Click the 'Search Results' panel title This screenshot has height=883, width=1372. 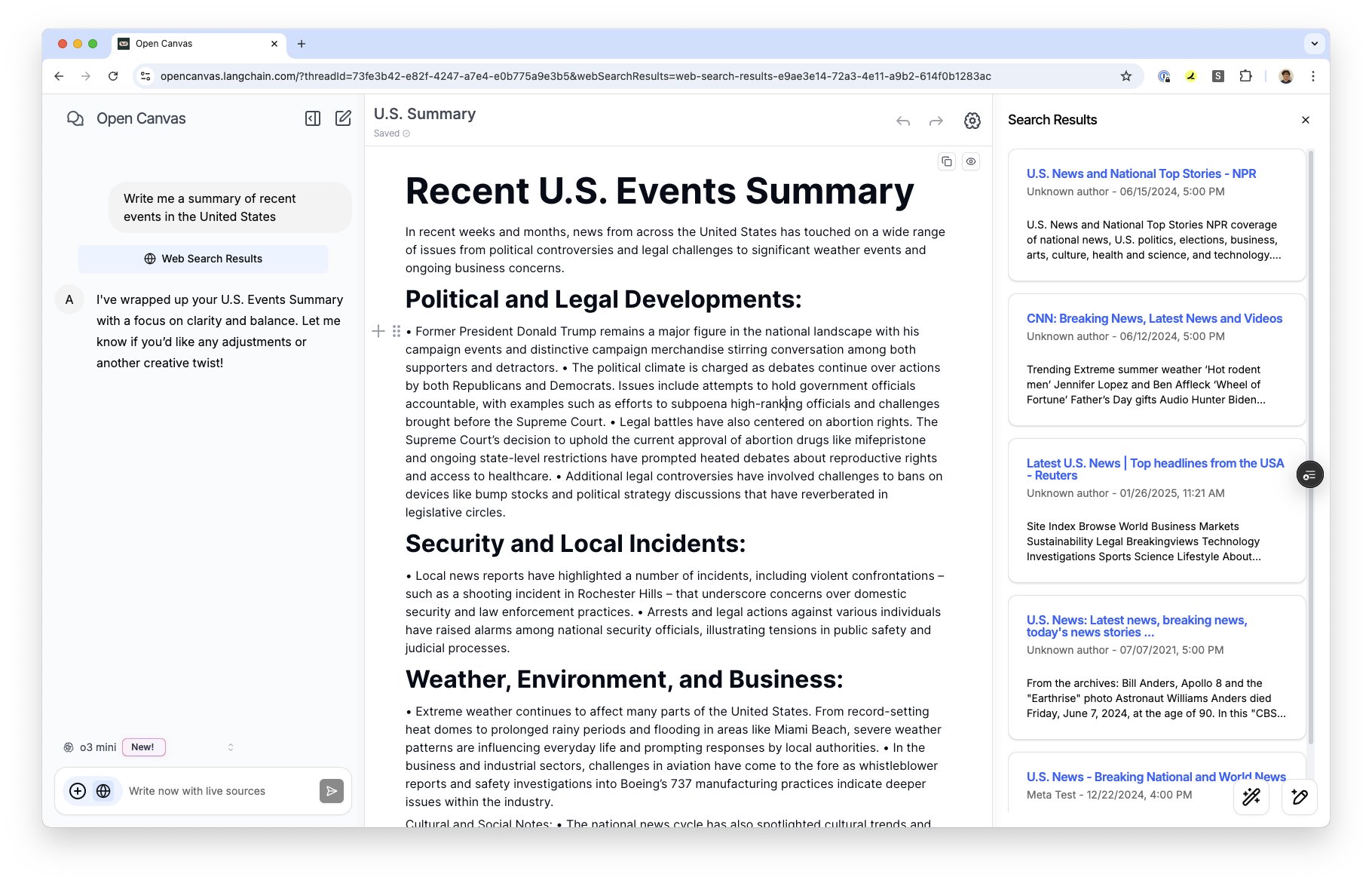coord(1052,120)
